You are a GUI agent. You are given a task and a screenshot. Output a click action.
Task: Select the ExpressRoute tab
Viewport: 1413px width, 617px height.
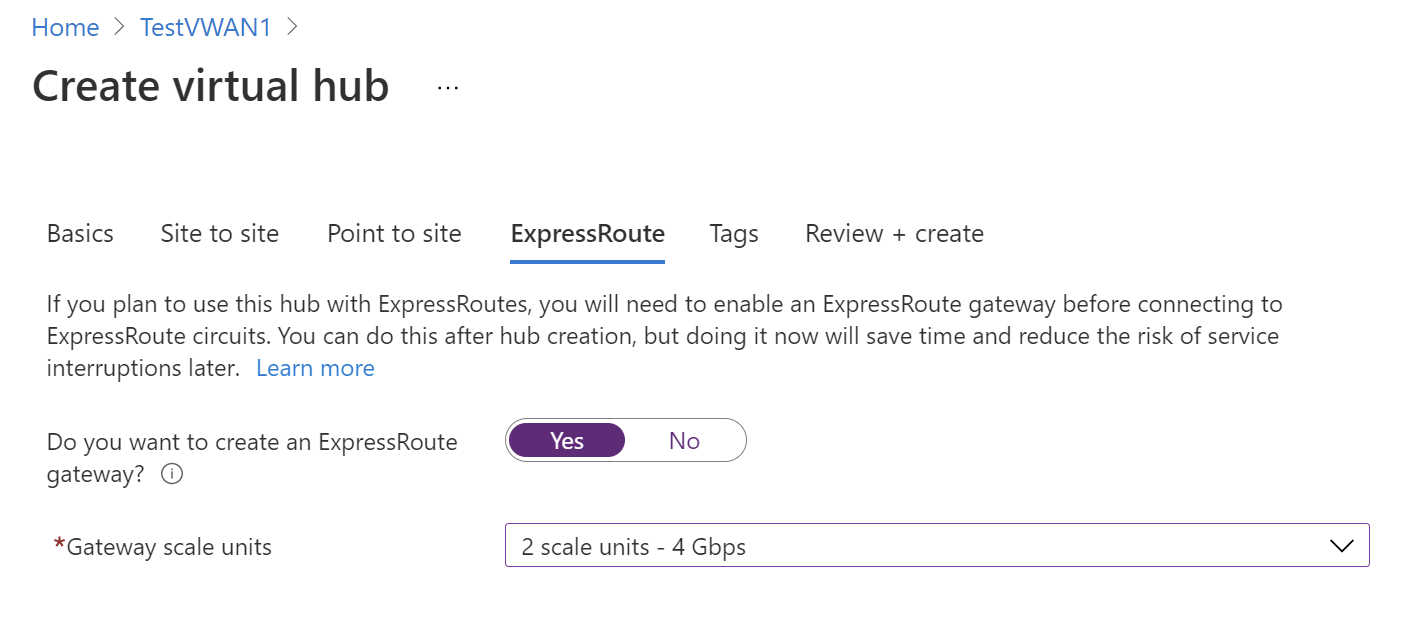click(587, 233)
